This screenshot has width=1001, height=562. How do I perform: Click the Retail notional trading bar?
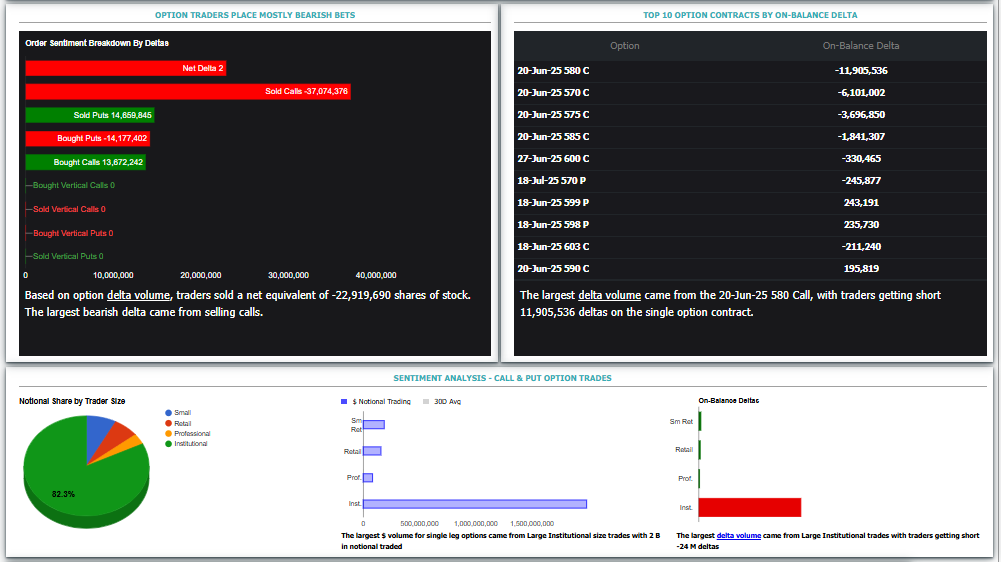click(x=372, y=451)
